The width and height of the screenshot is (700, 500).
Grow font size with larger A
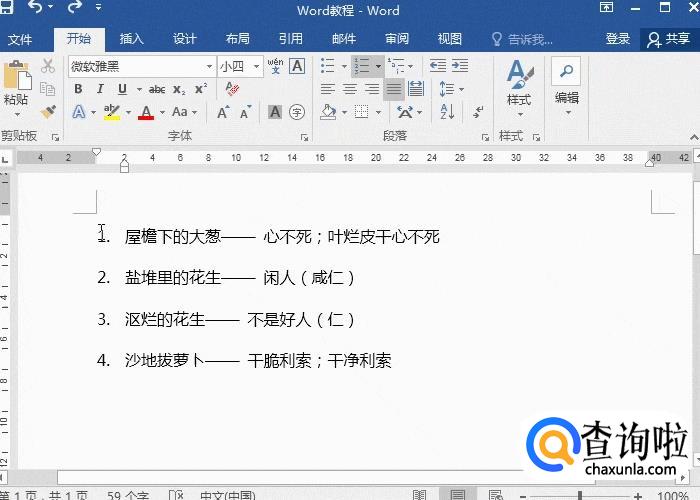tap(223, 112)
